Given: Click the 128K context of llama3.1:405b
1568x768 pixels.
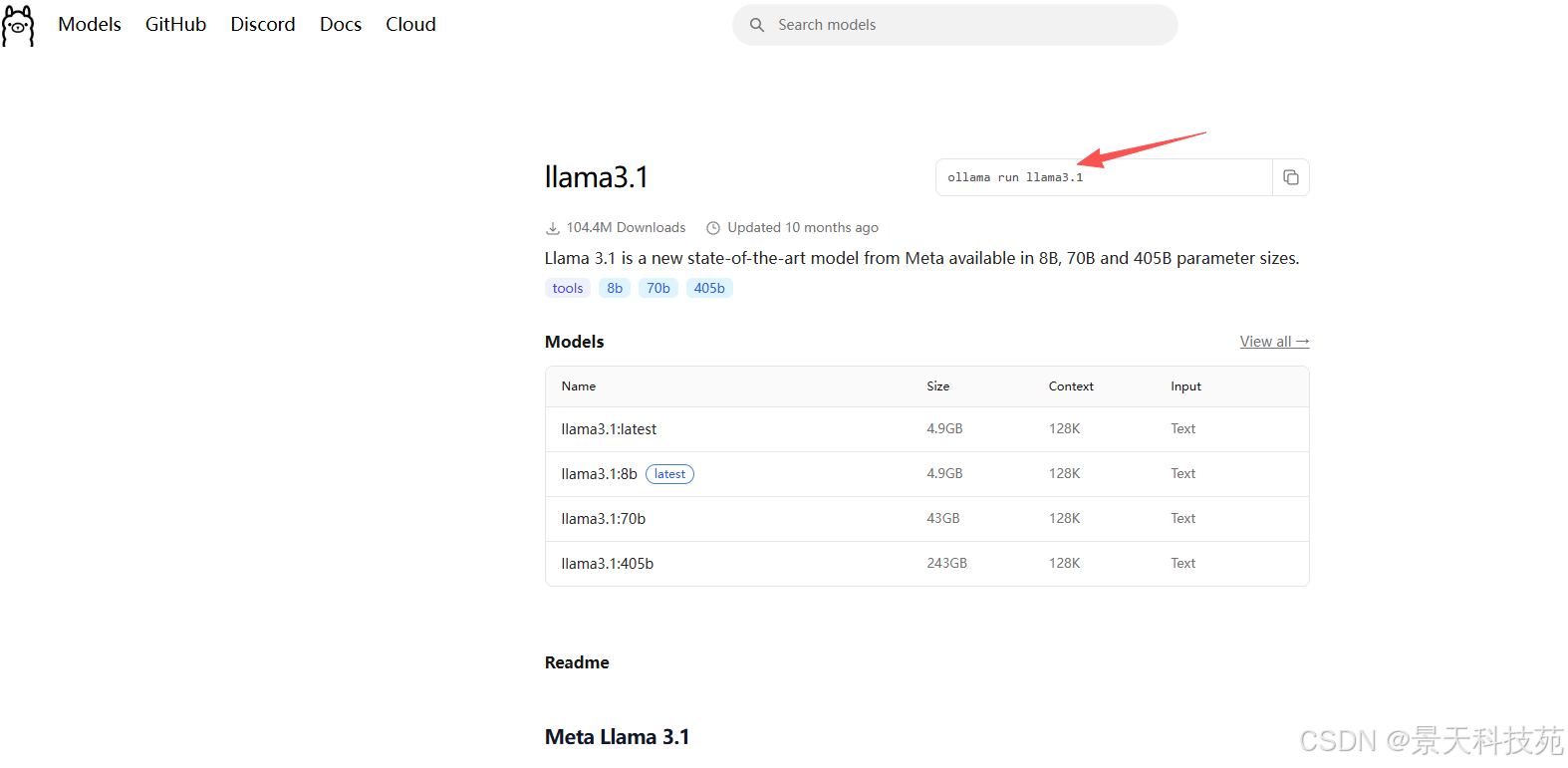Looking at the screenshot, I should point(1064,564).
